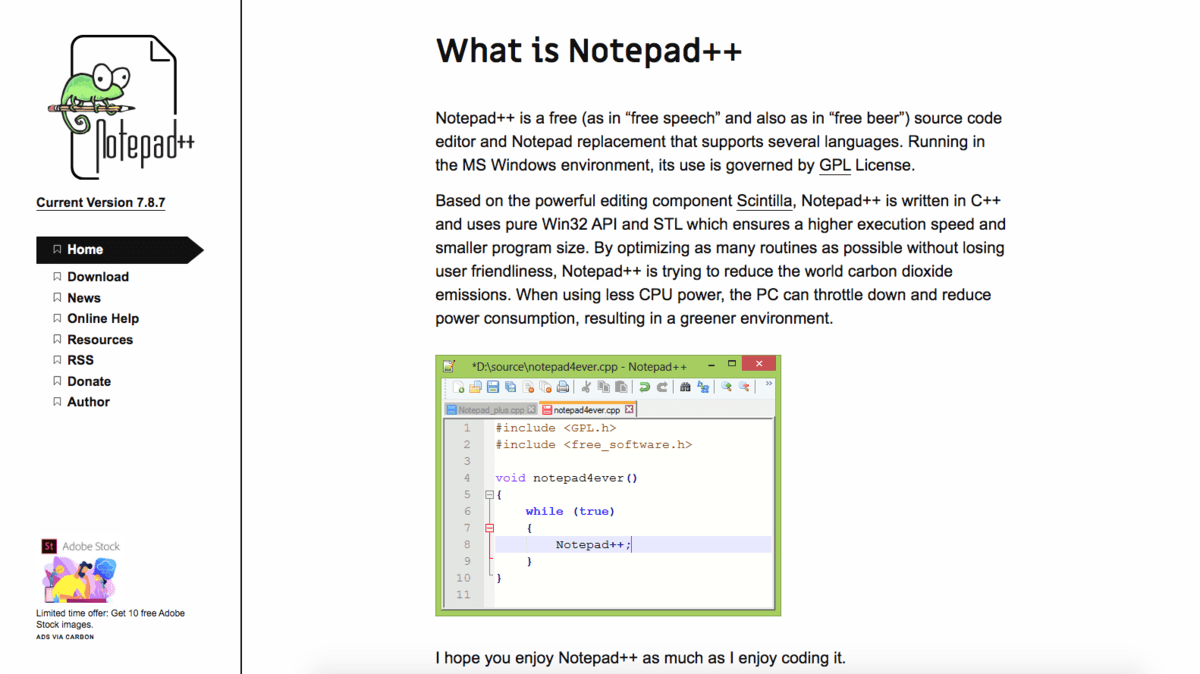Go to Online Help in the sidebar
Image resolution: width=1200 pixels, height=674 pixels.
[x=102, y=318]
